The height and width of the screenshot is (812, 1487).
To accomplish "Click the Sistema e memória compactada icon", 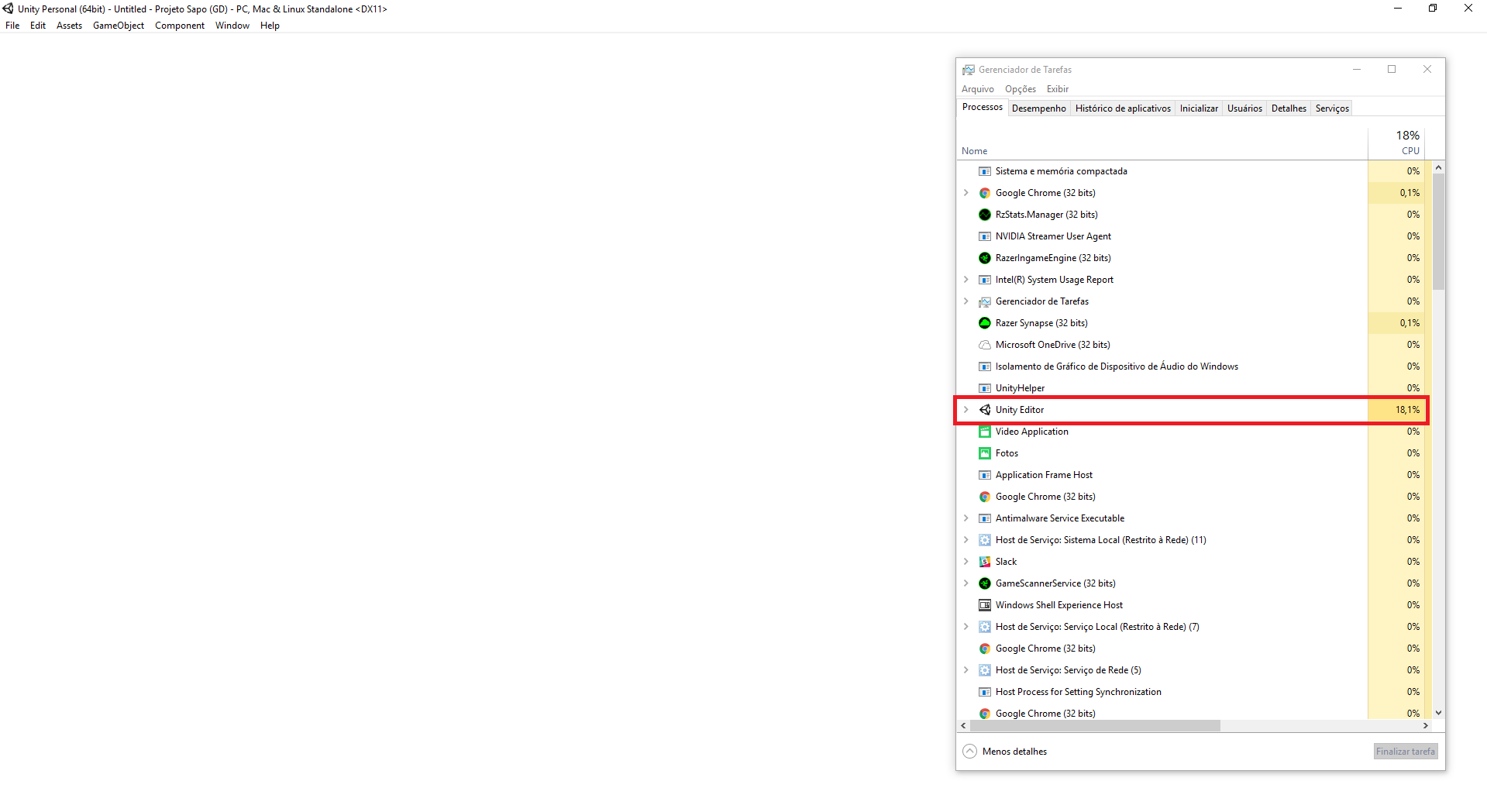I will pyautogui.click(x=985, y=171).
